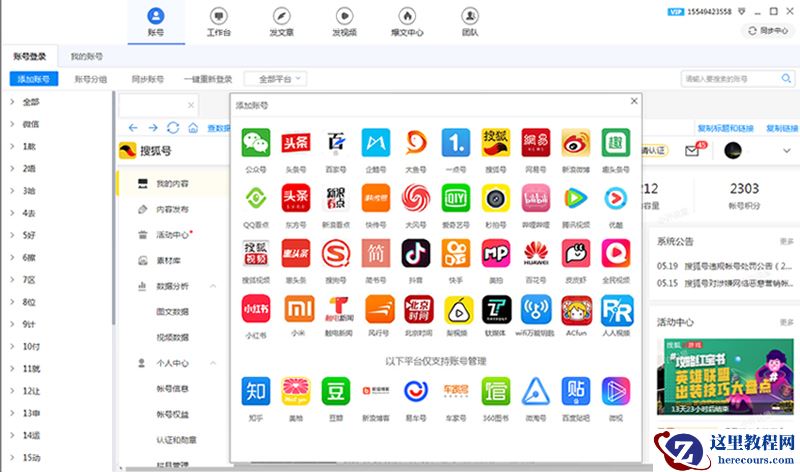Viewport: 800px width, 472px height.
Task: Refresh the embedded browser page
Action: pos(173,128)
